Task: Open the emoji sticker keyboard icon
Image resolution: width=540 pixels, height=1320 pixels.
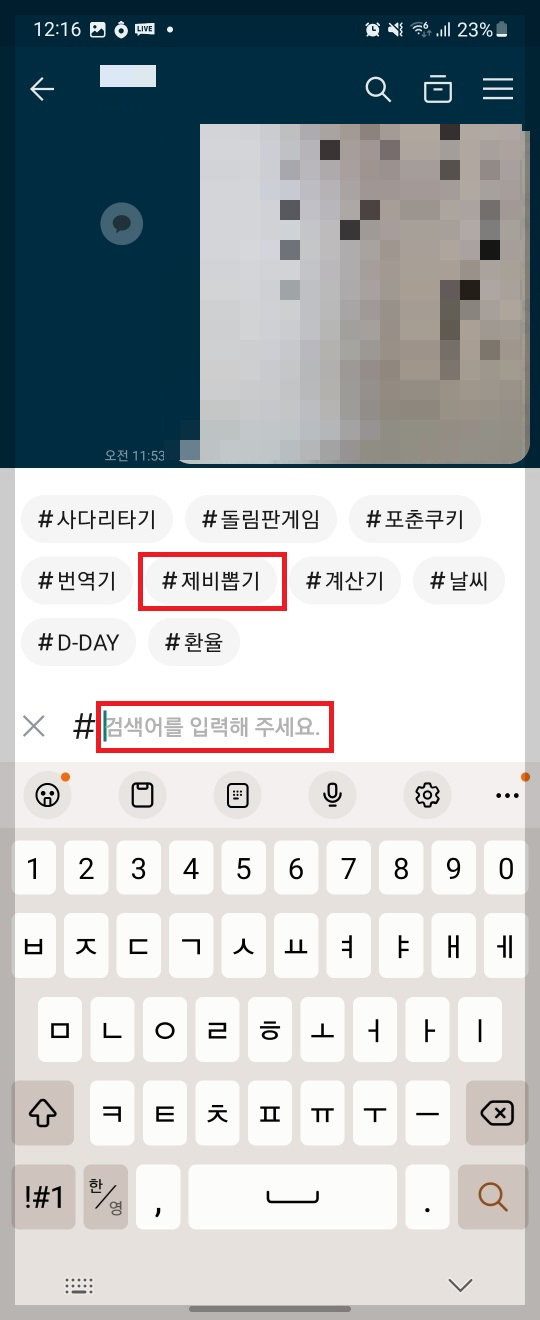Action: (46, 795)
